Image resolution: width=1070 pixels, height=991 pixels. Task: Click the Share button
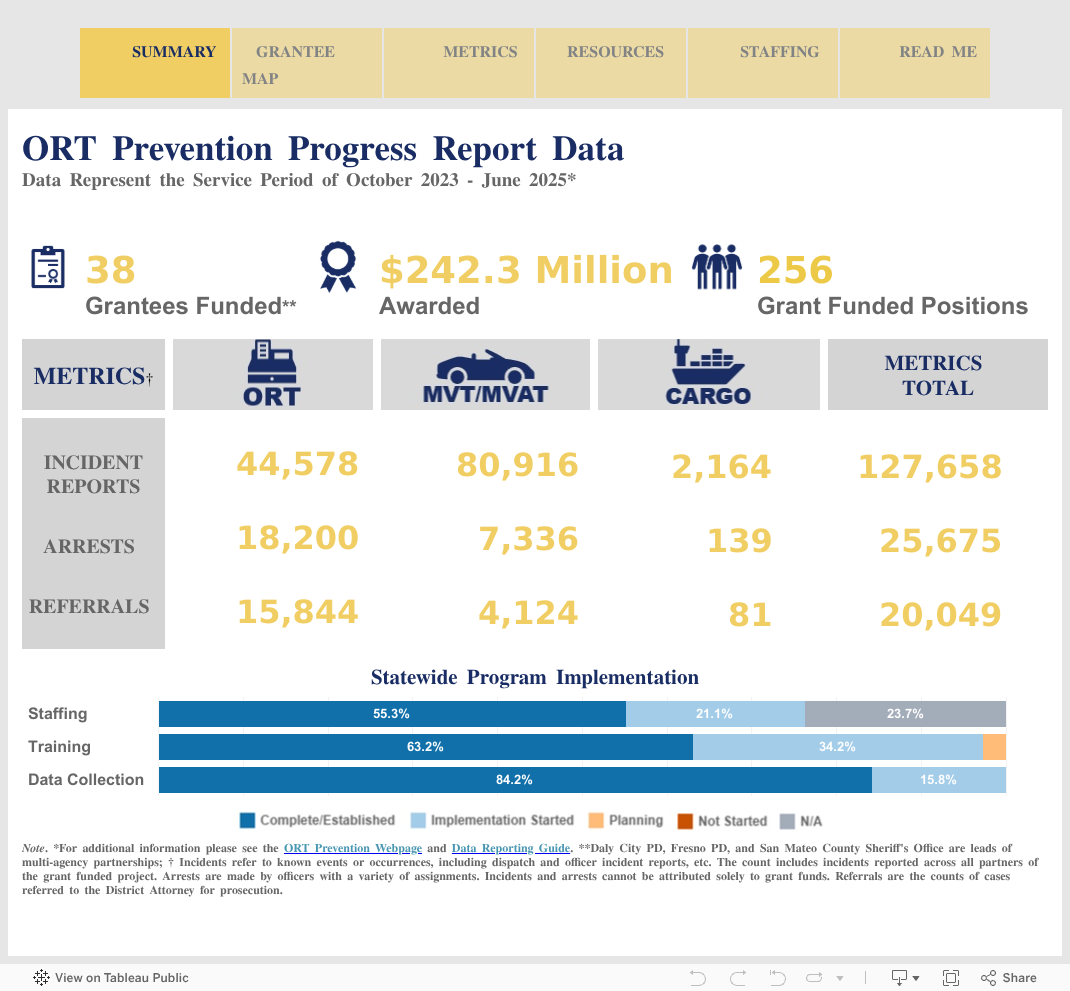(1008, 977)
